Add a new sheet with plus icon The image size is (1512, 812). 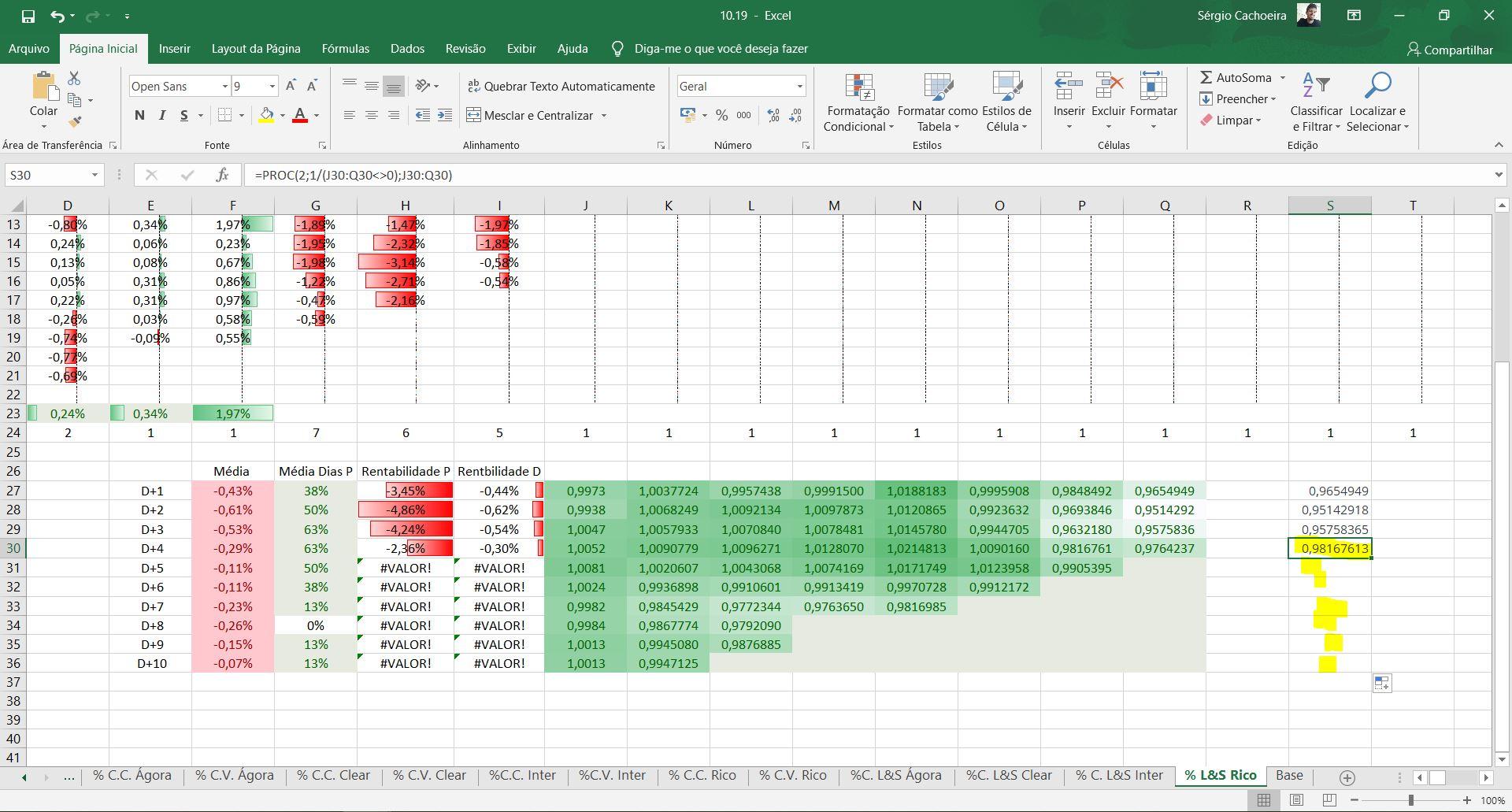tap(1347, 777)
